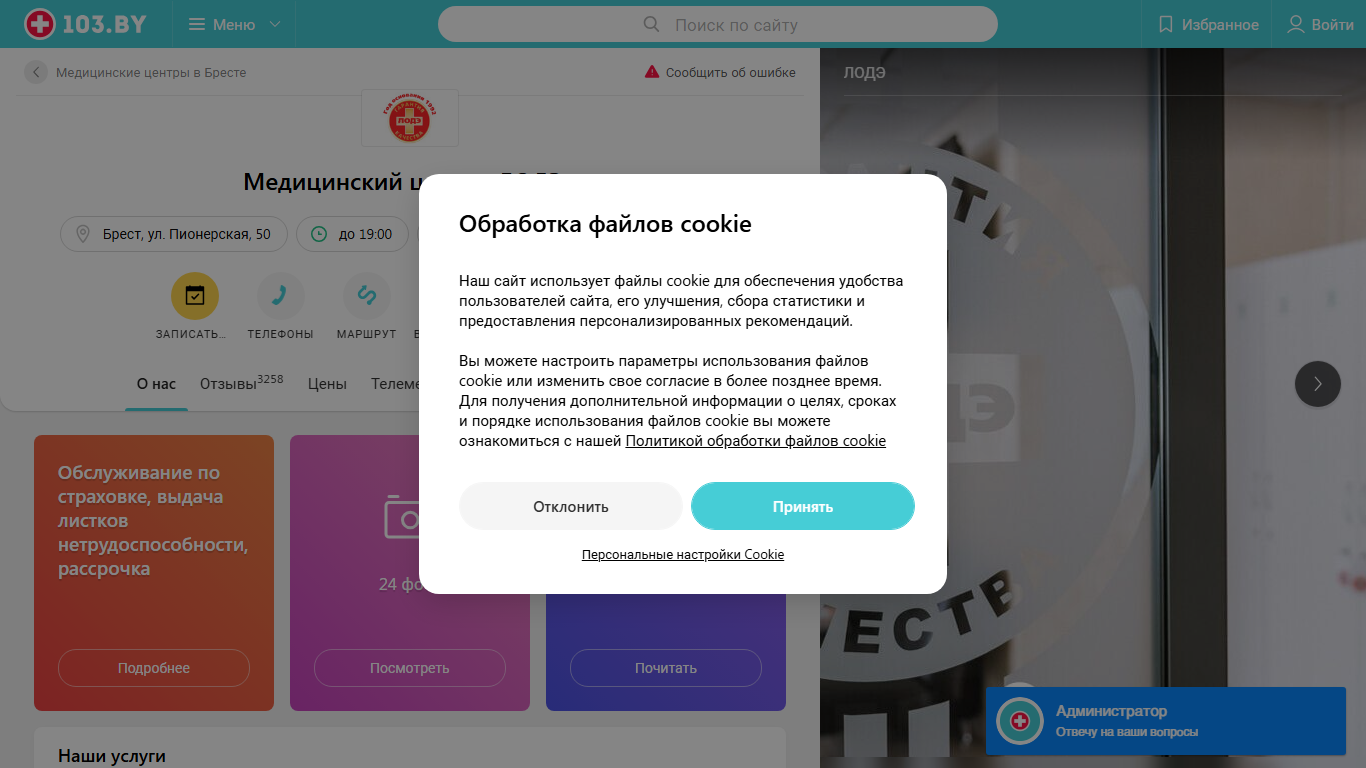This screenshot has height=768, width=1366.
Task: Open Избранное bookmark icon in header
Action: [x=1165, y=24]
